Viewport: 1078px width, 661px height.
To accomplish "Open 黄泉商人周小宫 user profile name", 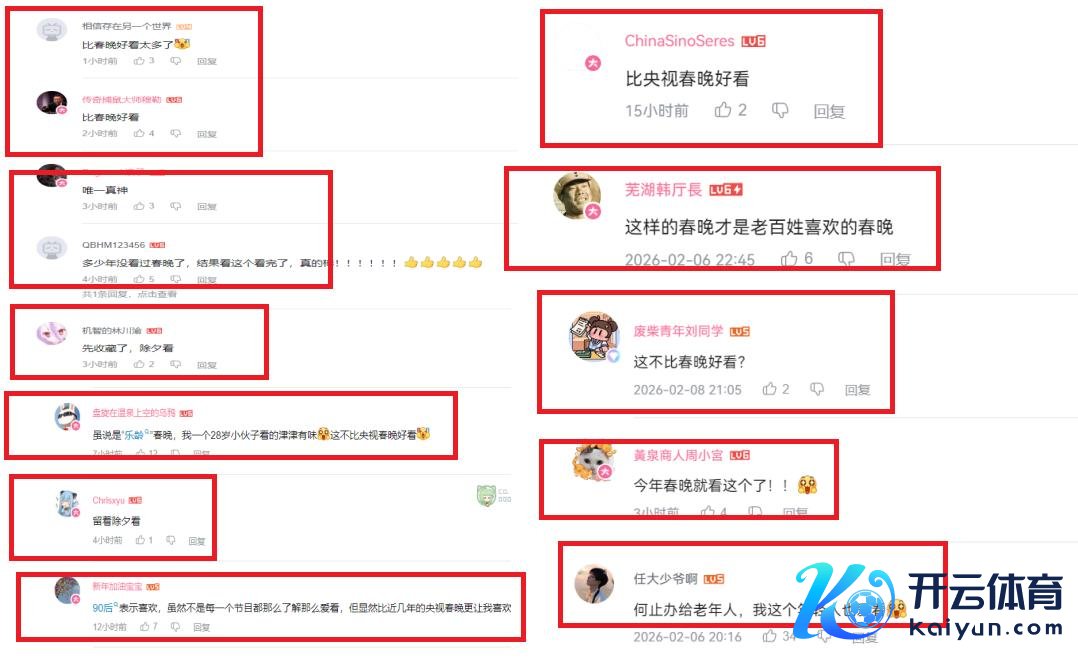I will click(678, 455).
